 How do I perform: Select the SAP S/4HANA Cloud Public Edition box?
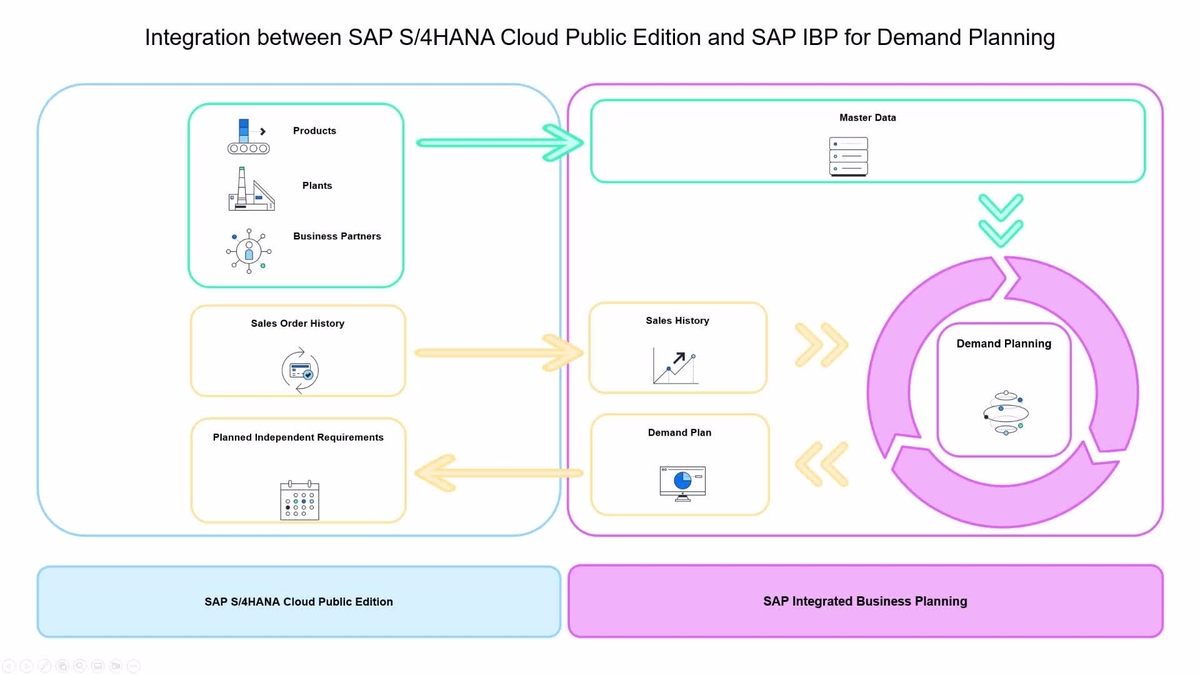299,602
